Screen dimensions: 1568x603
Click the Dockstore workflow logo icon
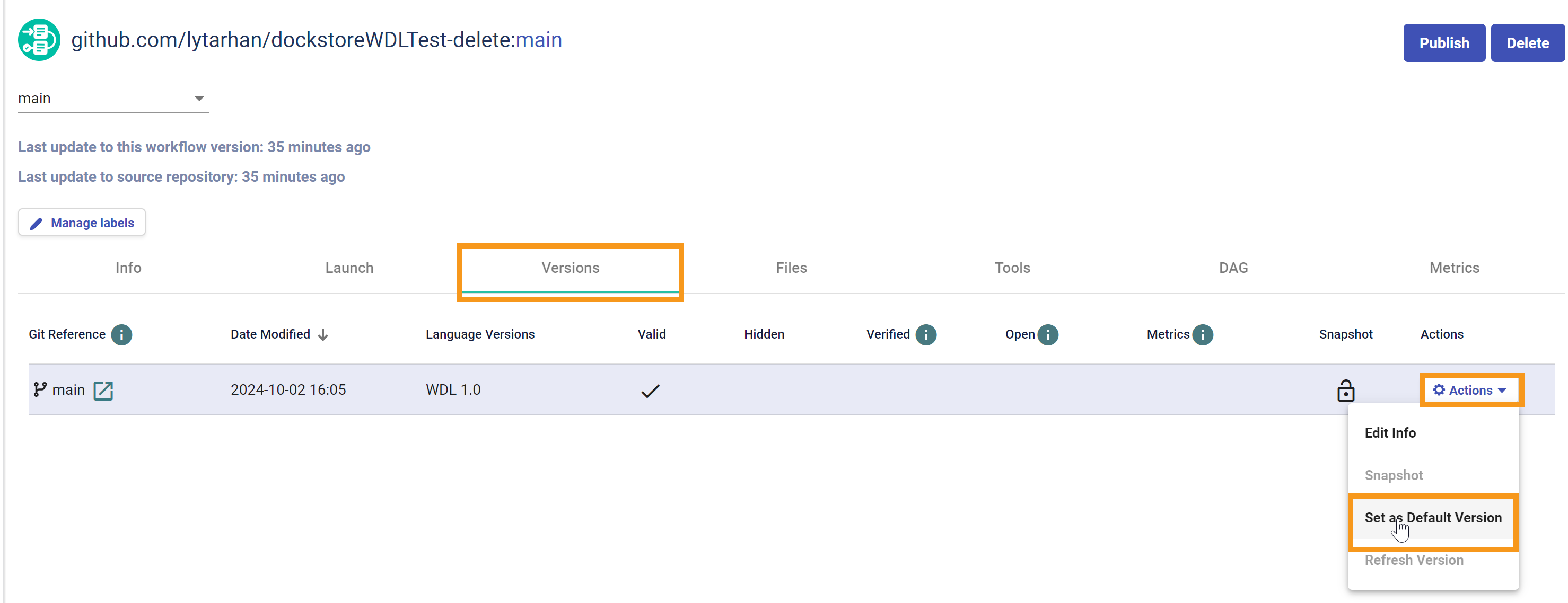coord(39,40)
